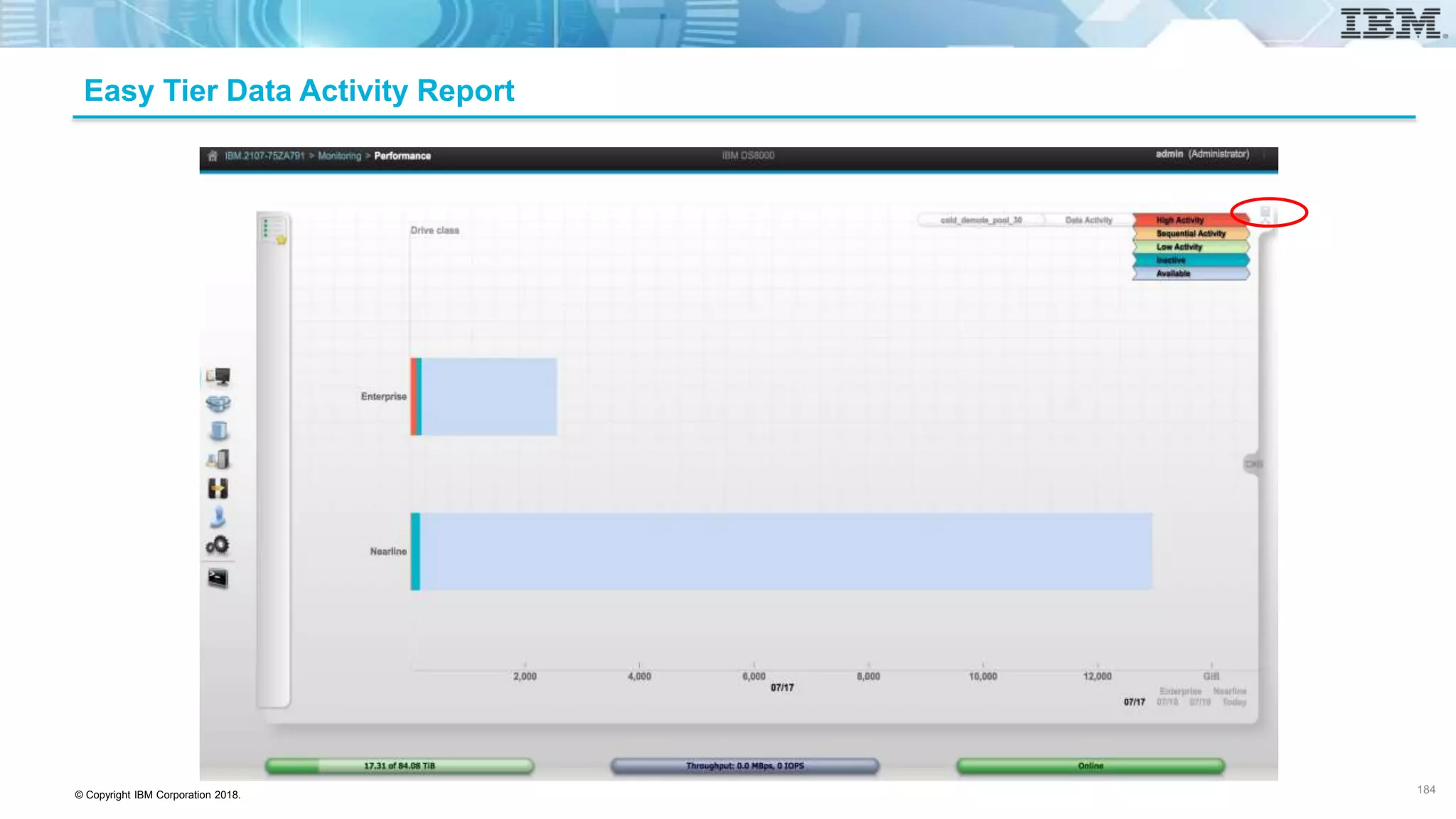Click the Online status bar
Image resolution: width=1456 pixels, height=819 pixels.
pos(1091,766)
